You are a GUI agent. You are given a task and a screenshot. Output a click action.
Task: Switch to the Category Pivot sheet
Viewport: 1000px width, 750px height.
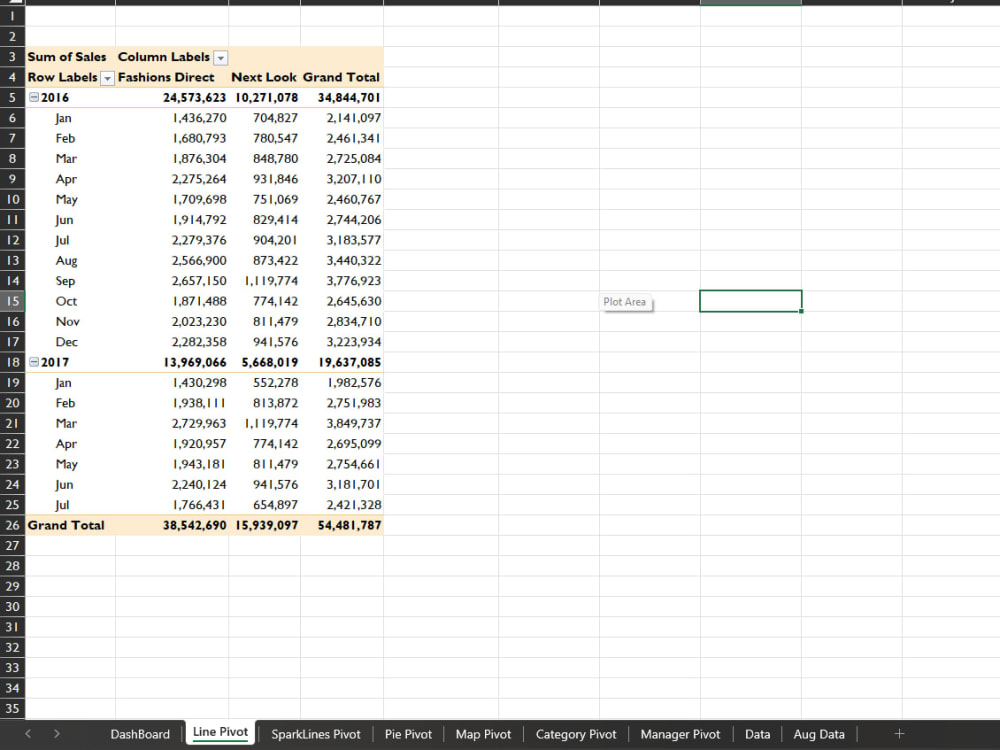pyautogui.click(x=575, y=733)
